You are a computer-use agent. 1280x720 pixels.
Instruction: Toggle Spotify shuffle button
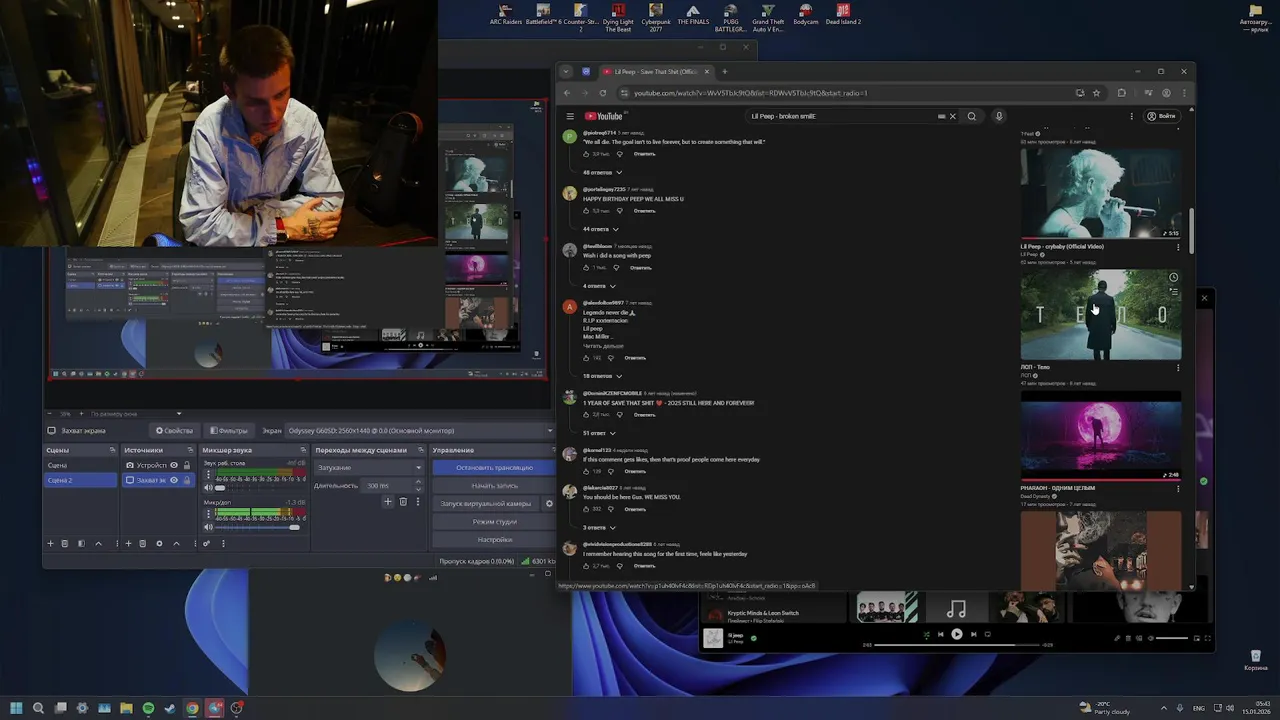point(926,634)
